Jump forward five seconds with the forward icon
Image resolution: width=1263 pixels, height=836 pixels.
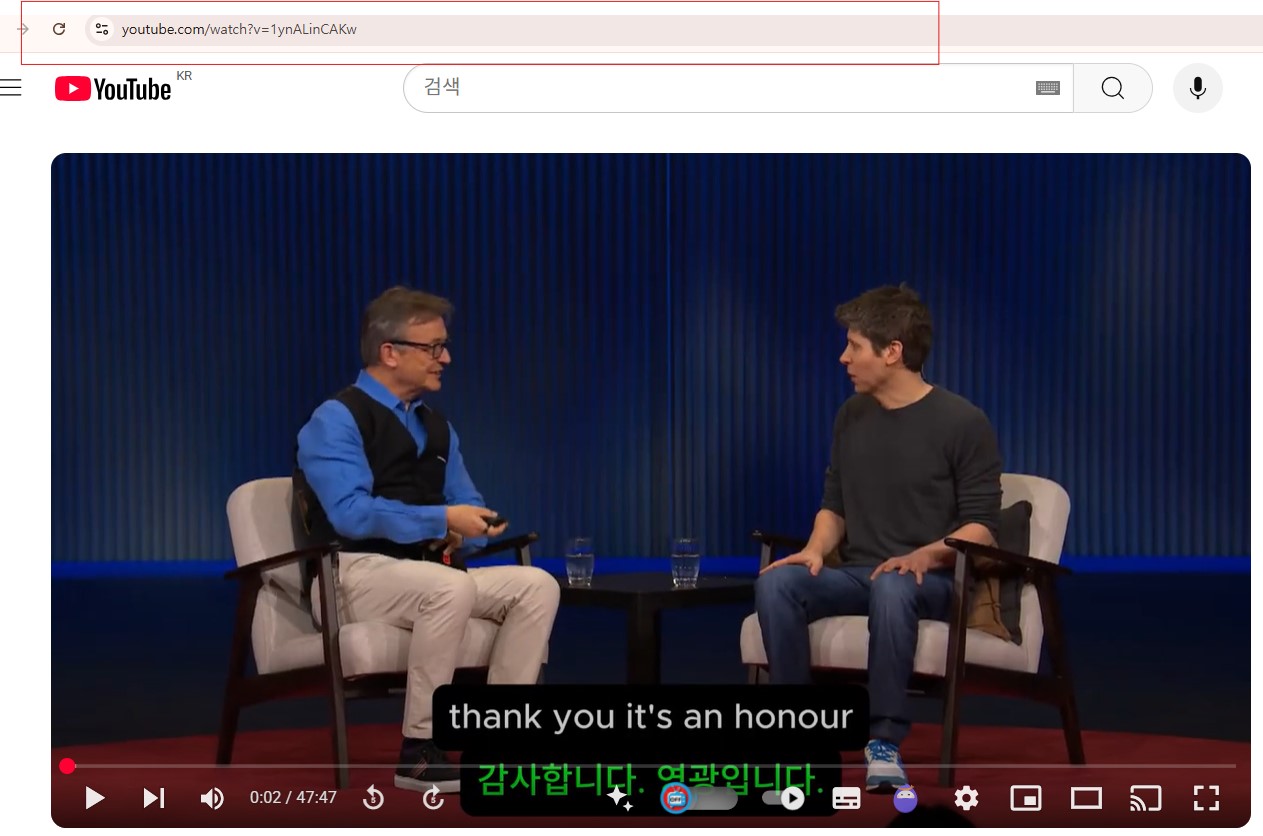[x=433, y=798]
